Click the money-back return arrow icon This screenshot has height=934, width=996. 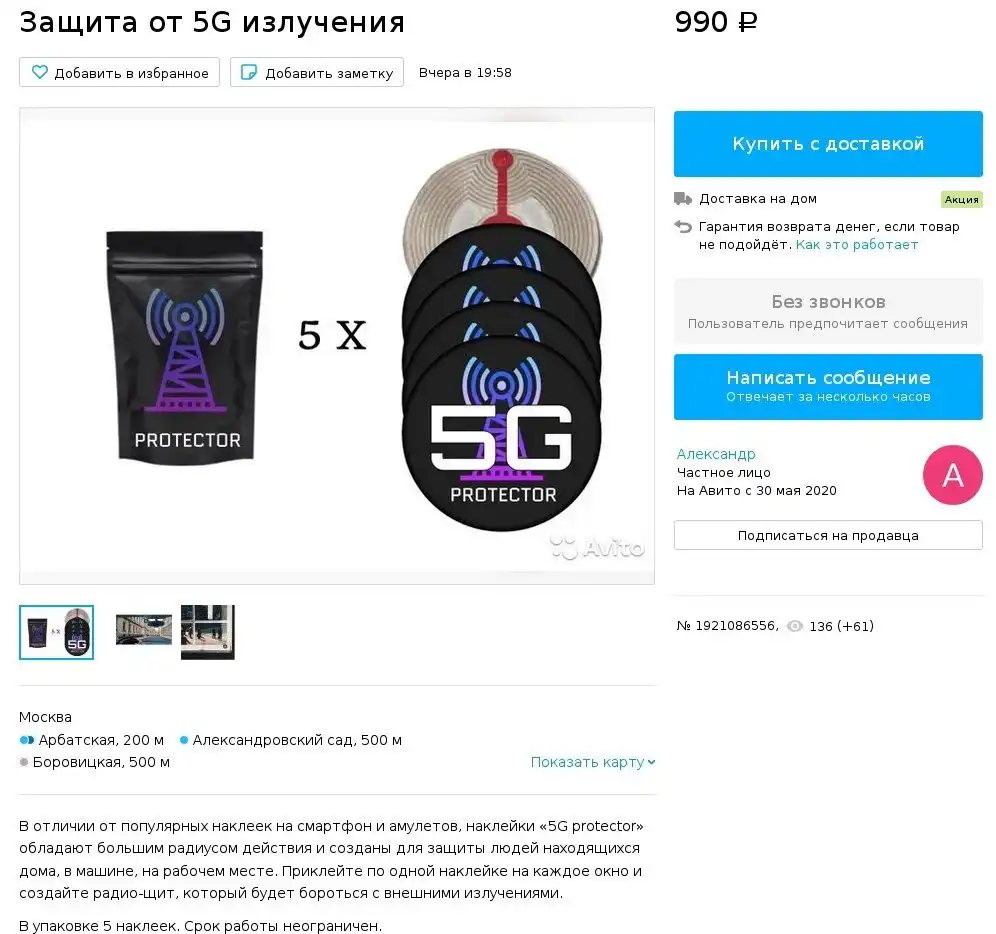[683, 227]
